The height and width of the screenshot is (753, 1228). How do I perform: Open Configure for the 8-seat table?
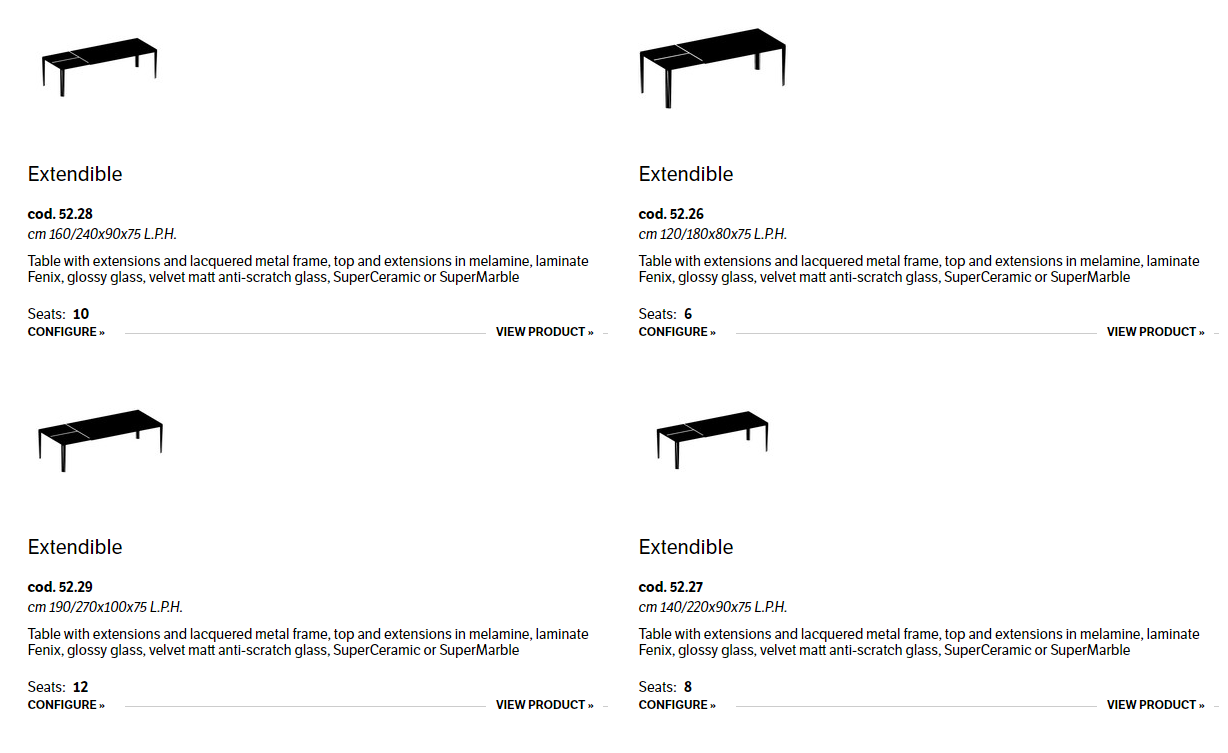coord(677,705)
